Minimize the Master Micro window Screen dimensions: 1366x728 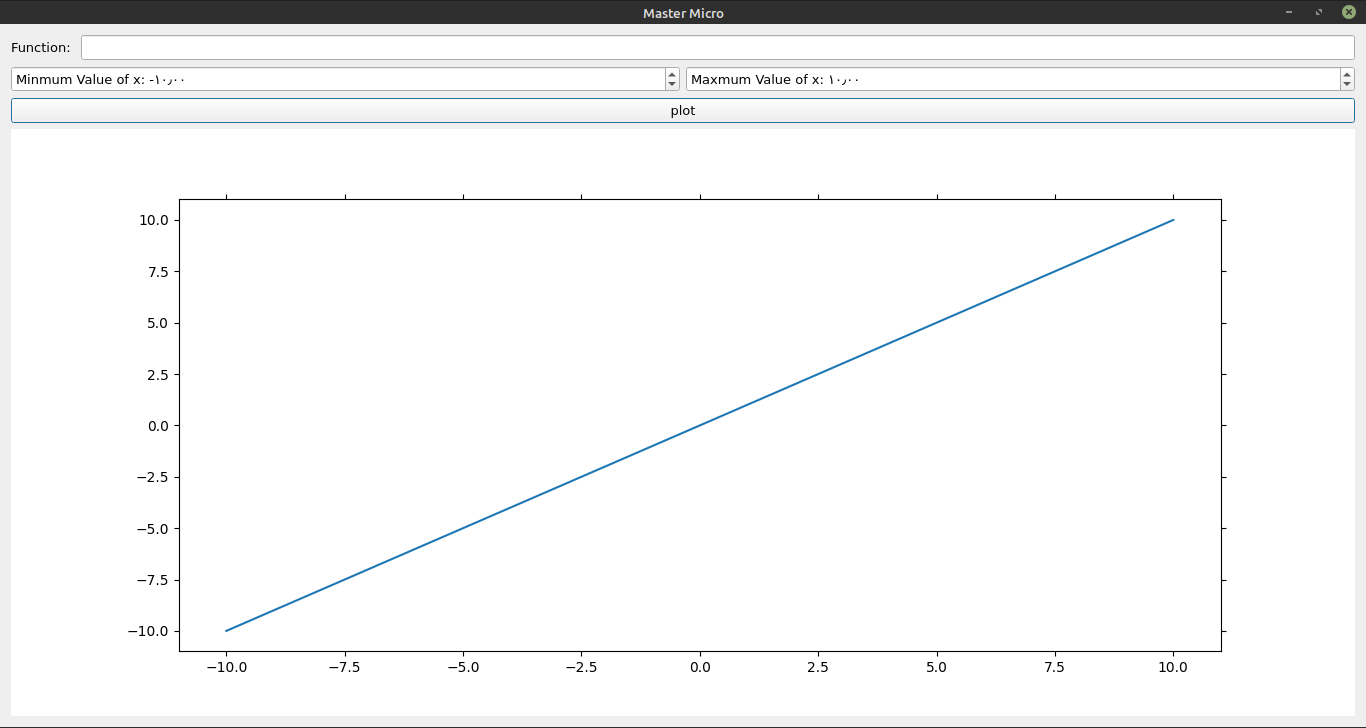click(x=1288, y=13)
